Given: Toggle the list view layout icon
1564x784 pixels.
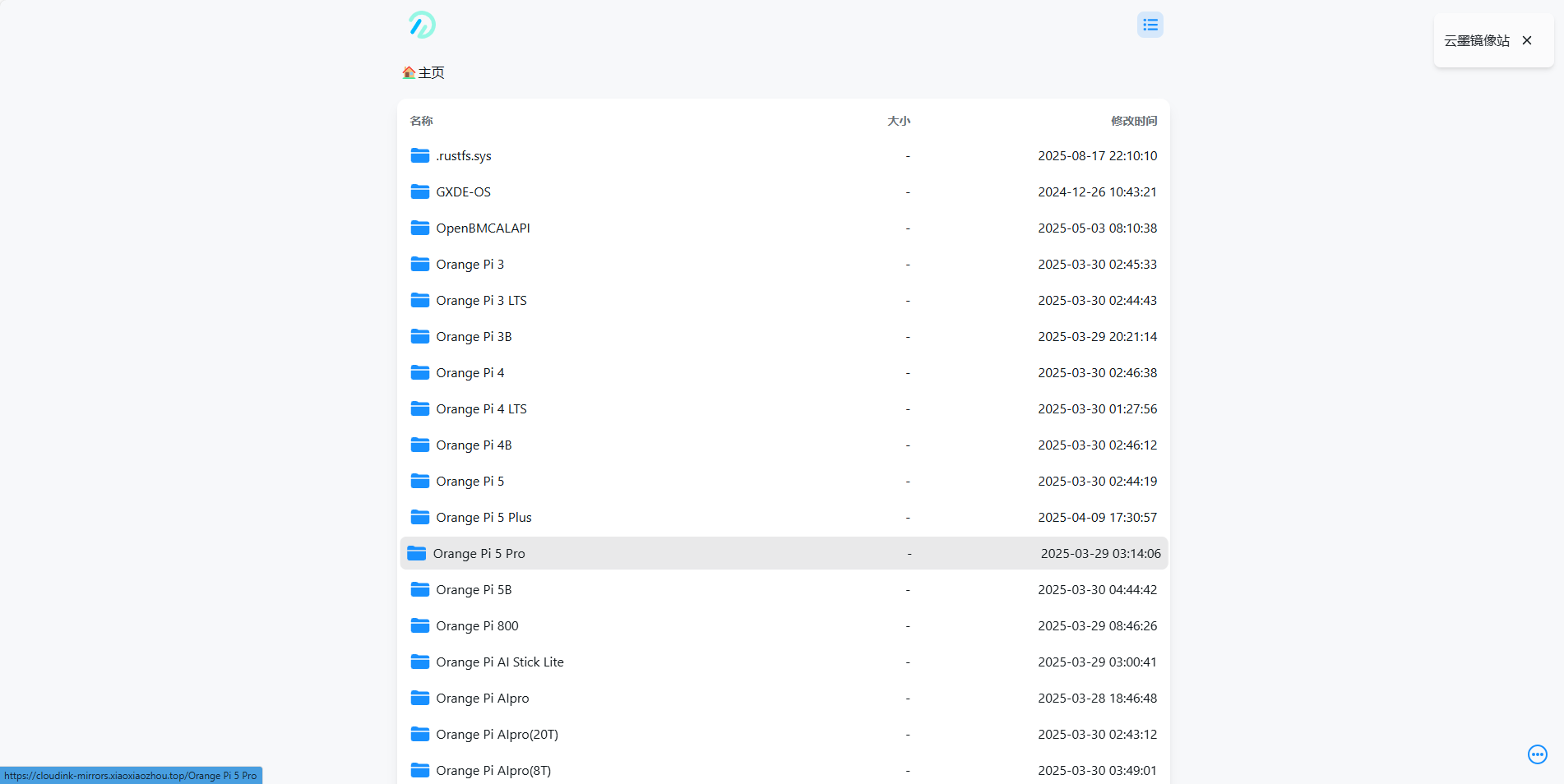Looking at the screenshot, I should click(x=1150, y=25).
